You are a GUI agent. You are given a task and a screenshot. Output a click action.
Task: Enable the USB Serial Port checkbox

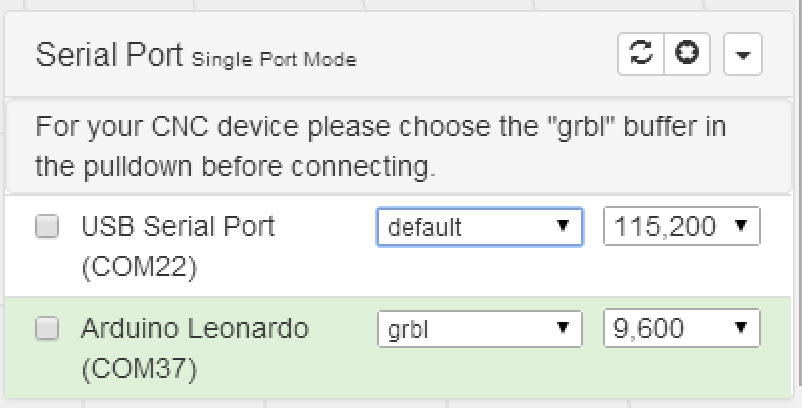tap(47, 227)
